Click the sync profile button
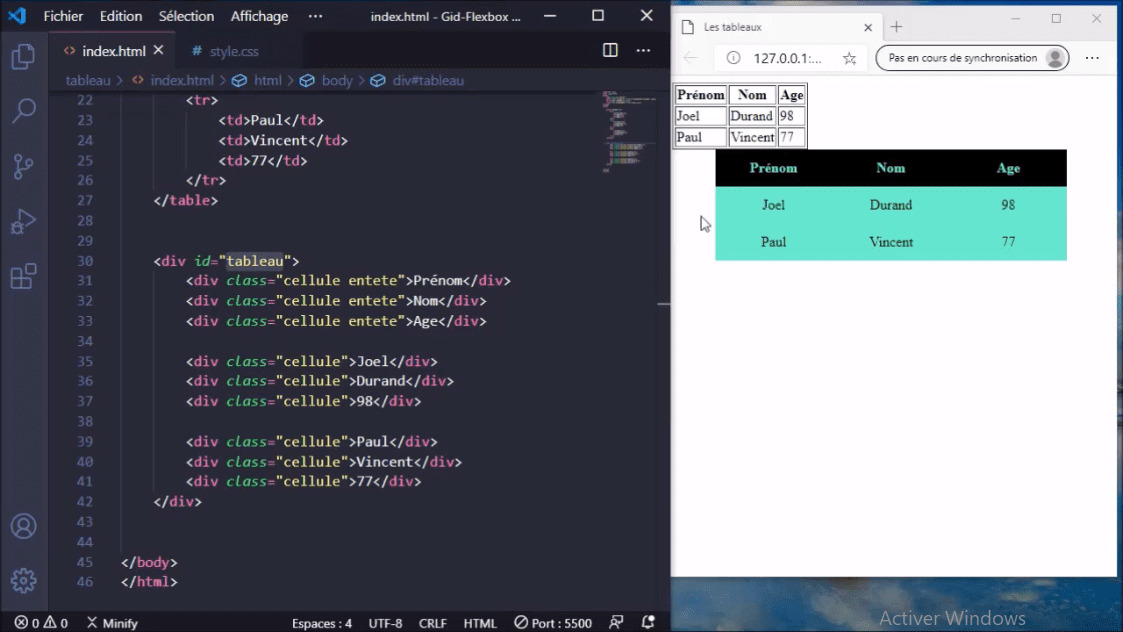The width and height of the screenshot is (1123, 632). [x=972, y=58]
